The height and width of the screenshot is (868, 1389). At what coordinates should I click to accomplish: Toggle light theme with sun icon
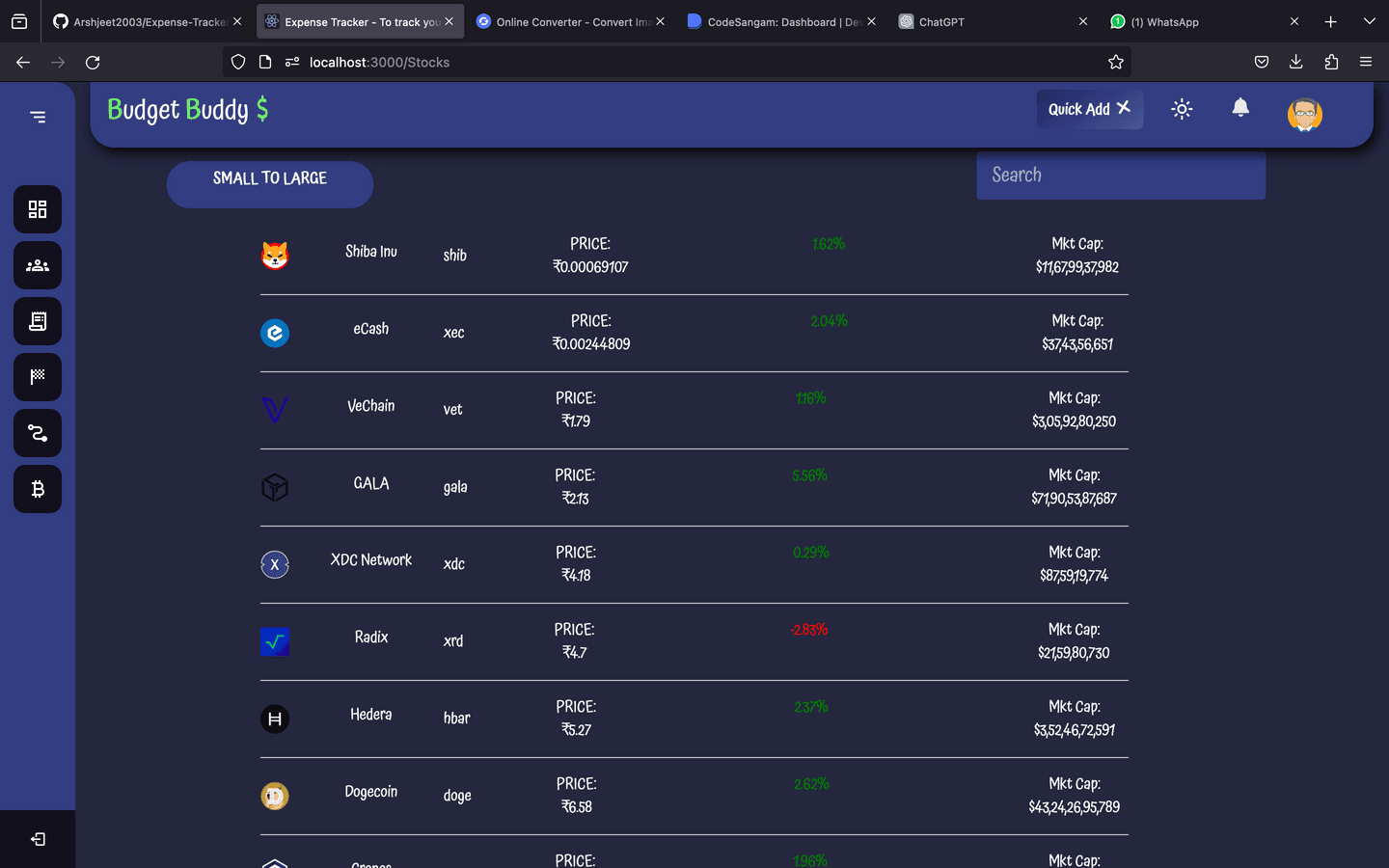coord(1182,109)
